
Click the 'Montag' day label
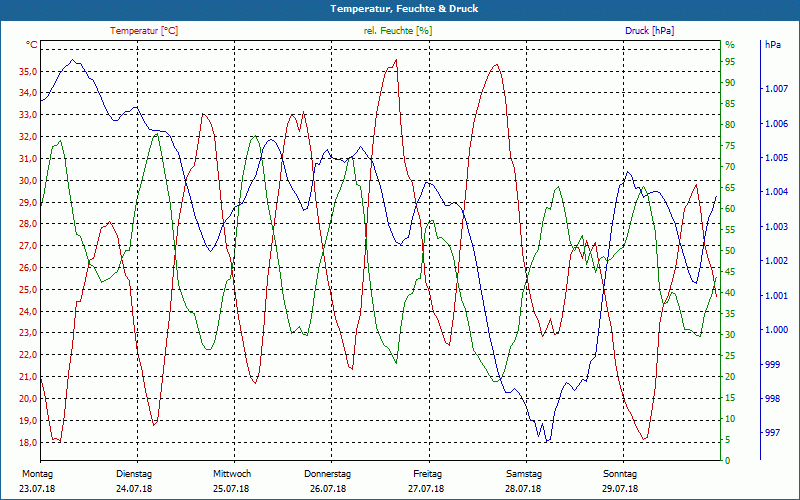point(37,474)
